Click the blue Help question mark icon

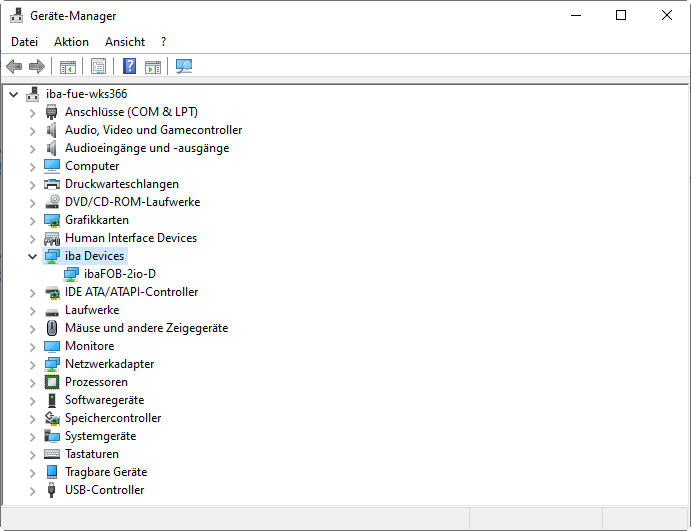click(129, 67)
